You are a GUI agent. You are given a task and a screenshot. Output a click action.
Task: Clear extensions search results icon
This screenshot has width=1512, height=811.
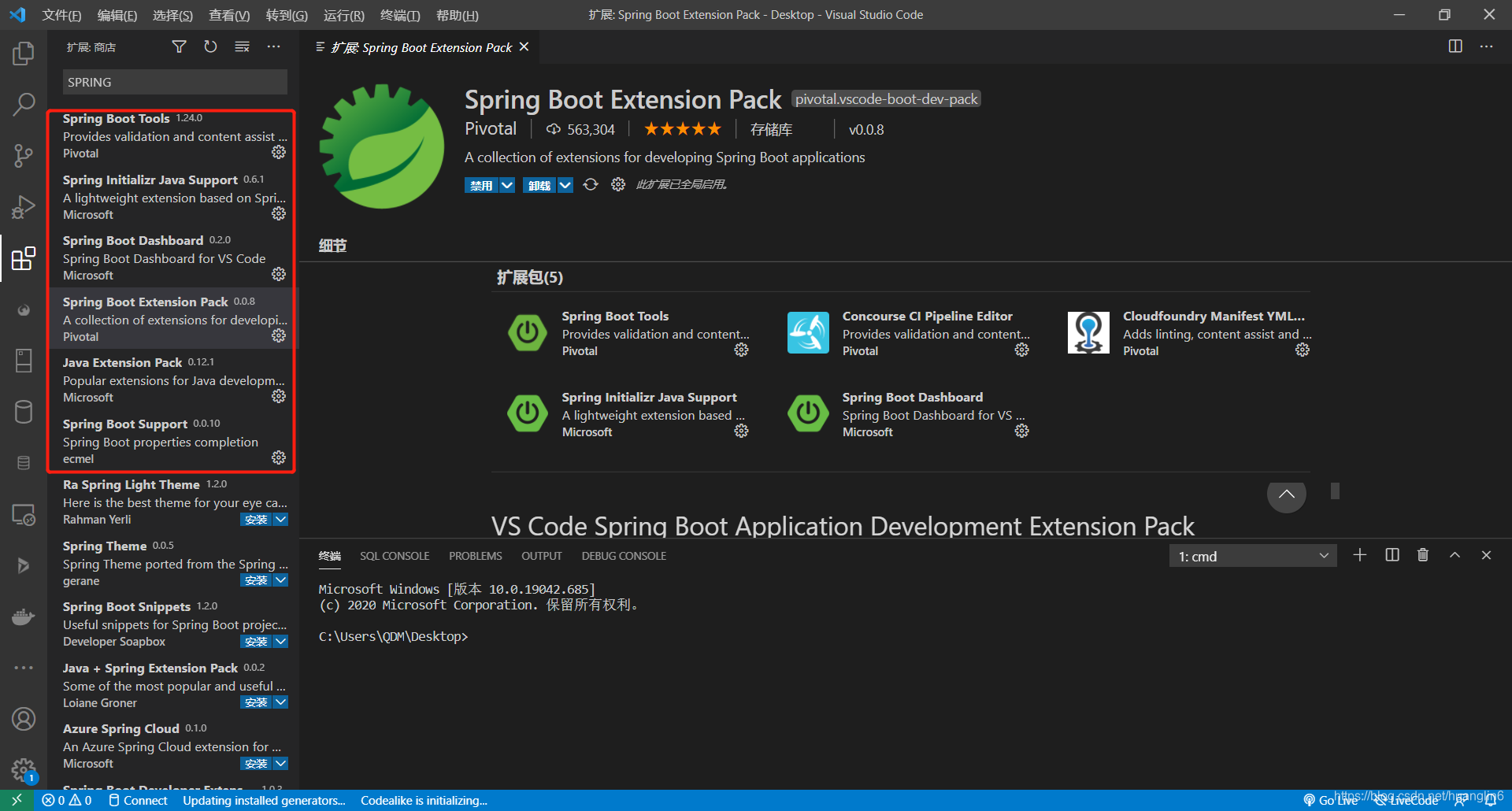(242, 47)
